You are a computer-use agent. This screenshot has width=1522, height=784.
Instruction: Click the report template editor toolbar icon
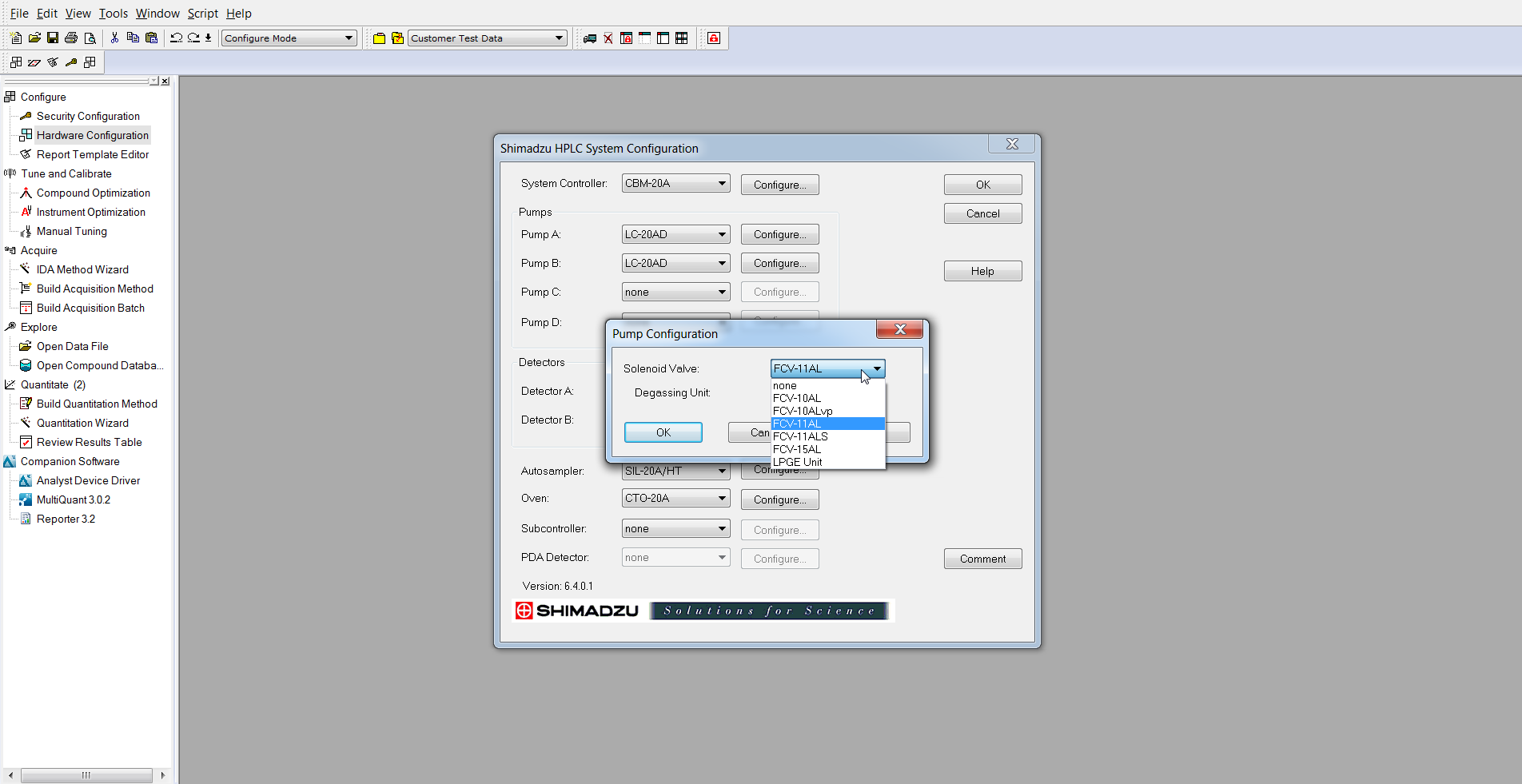point(53,62)
